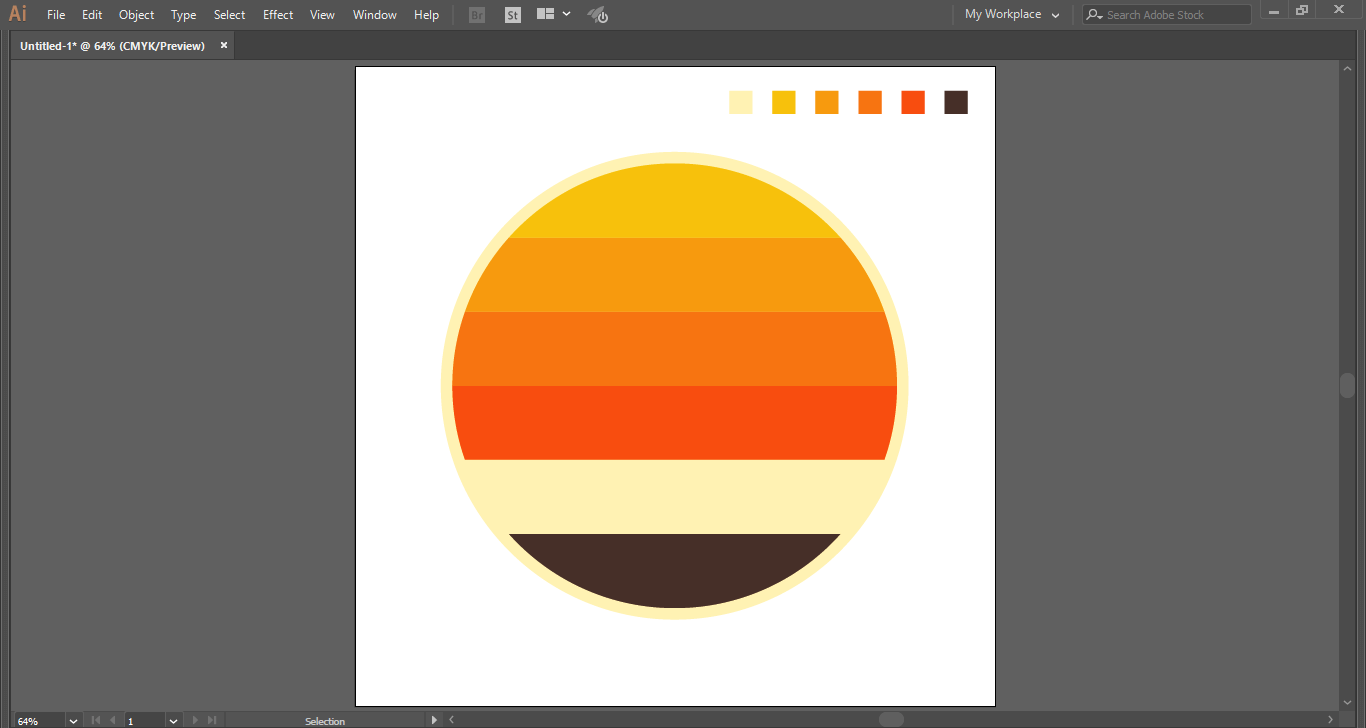Click the Arrange Documents layout icon
1366x728 pixels.
(x=545, y=15)
